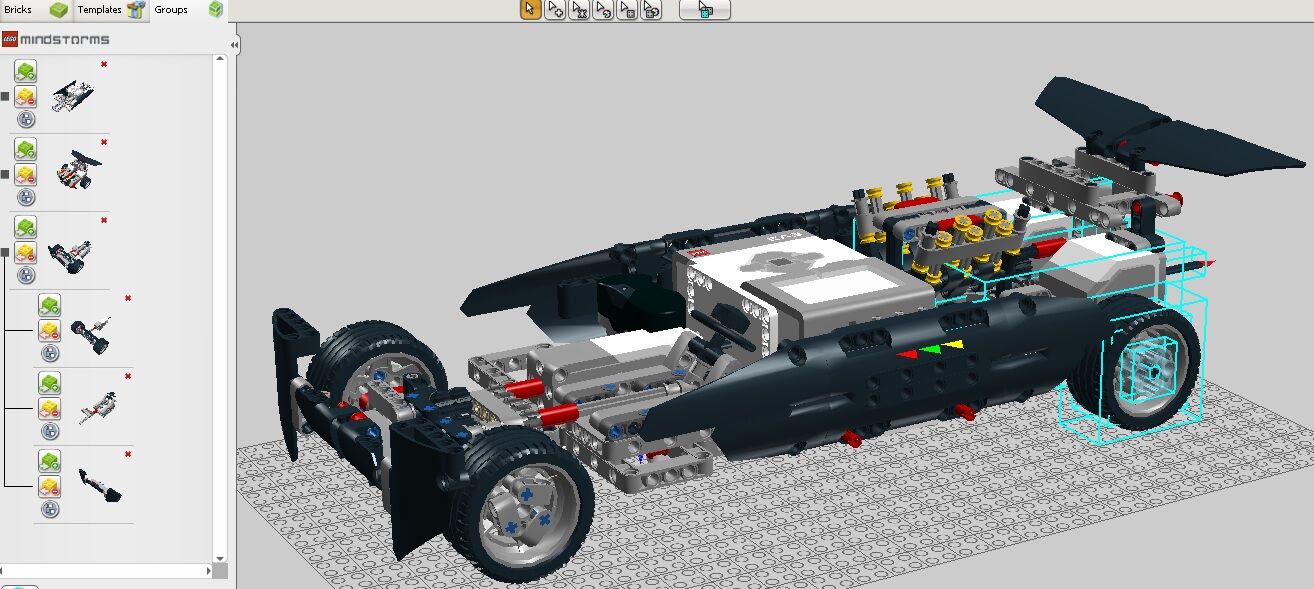The image size is (1314, 589).
Task: Switch to the Templates tab
Action: [111, 10]
